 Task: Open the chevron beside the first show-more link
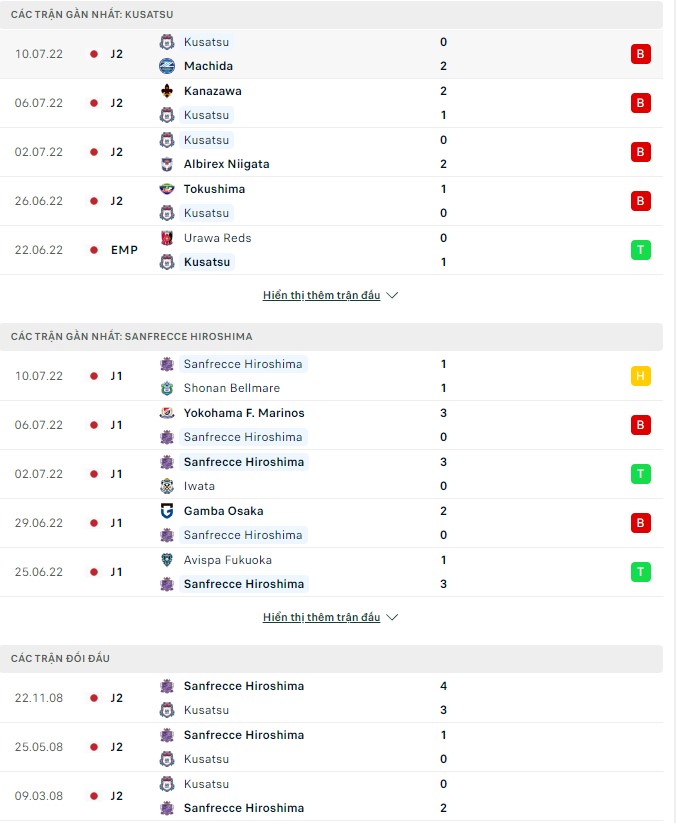click(393, 295)
